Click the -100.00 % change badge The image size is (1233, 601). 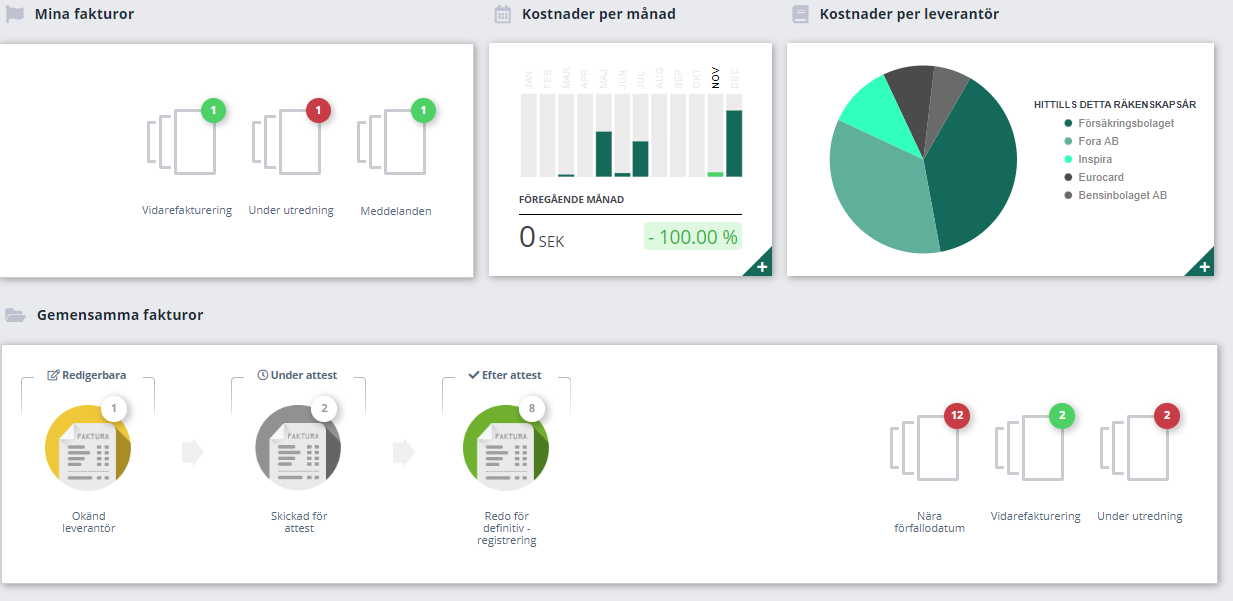692,237
